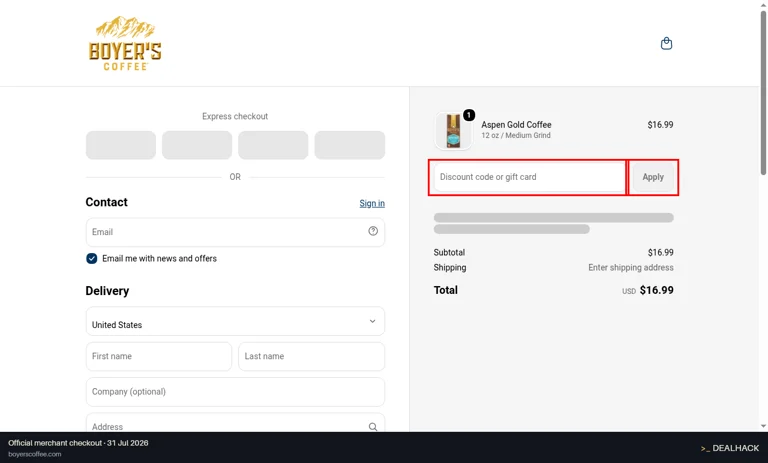Click the scrollbar down arrow
The height and width of the screenshot is (463, 768).
764,426
